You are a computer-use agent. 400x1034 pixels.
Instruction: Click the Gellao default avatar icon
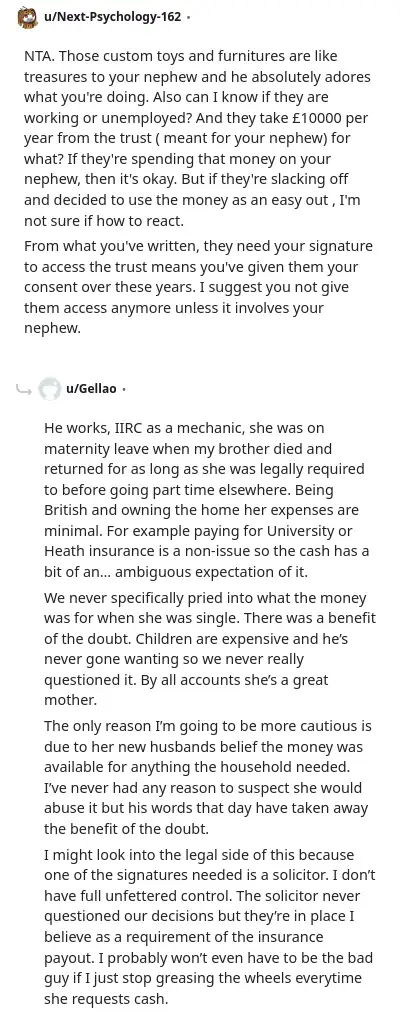pyautogui.click(x=49, y=389)
